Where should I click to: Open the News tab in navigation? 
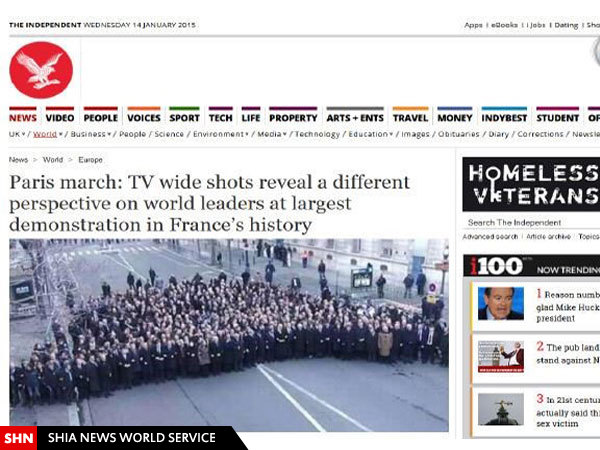coord(22,118)
